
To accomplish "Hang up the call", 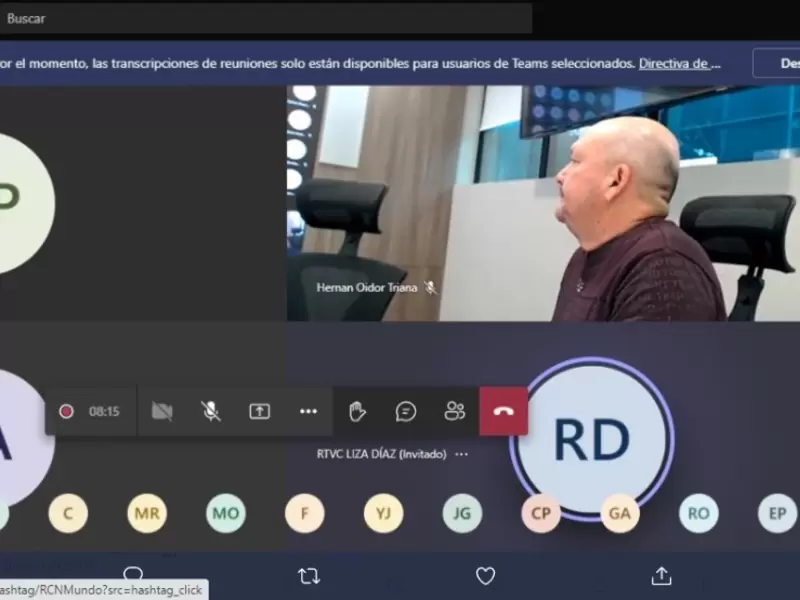I will (x=504, y=411).
